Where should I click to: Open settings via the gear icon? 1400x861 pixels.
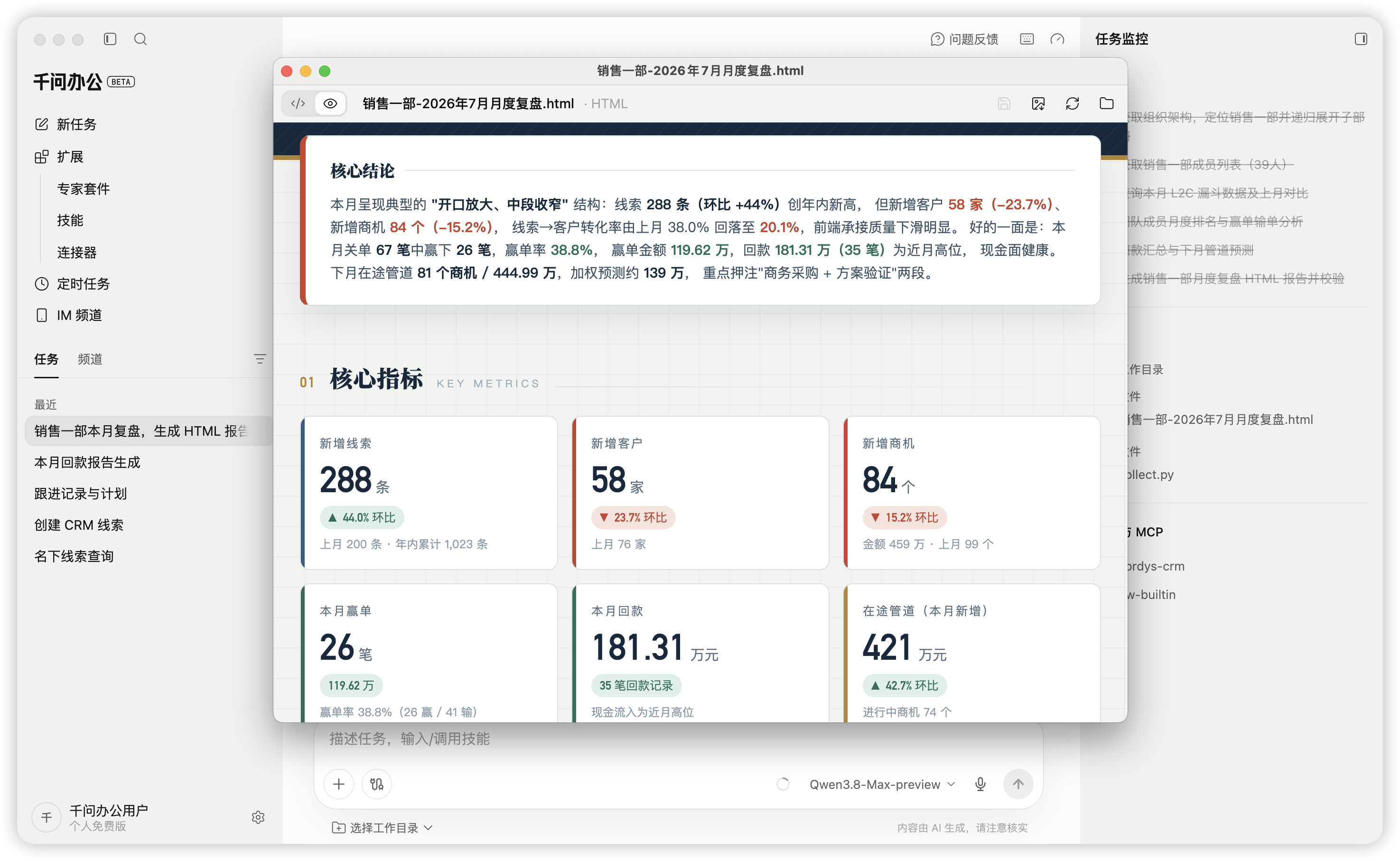tap(258, 817)
